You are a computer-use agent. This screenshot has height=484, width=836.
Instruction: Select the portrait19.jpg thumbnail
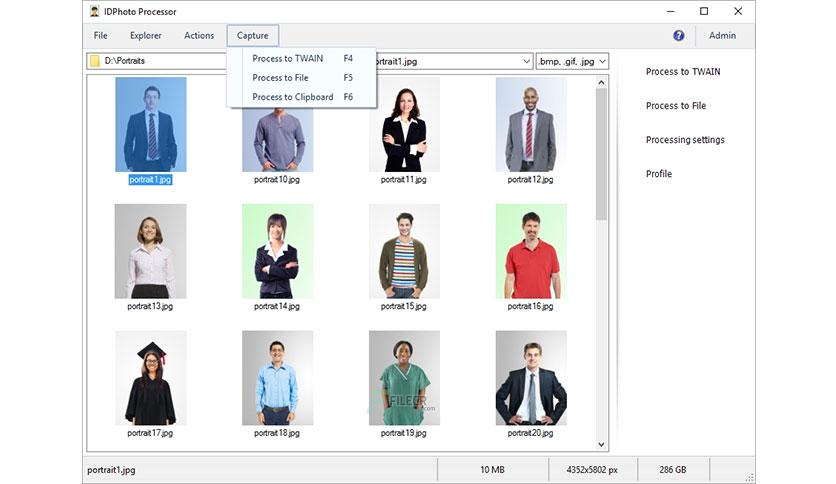pyautogui.click(x=404, y=378)
